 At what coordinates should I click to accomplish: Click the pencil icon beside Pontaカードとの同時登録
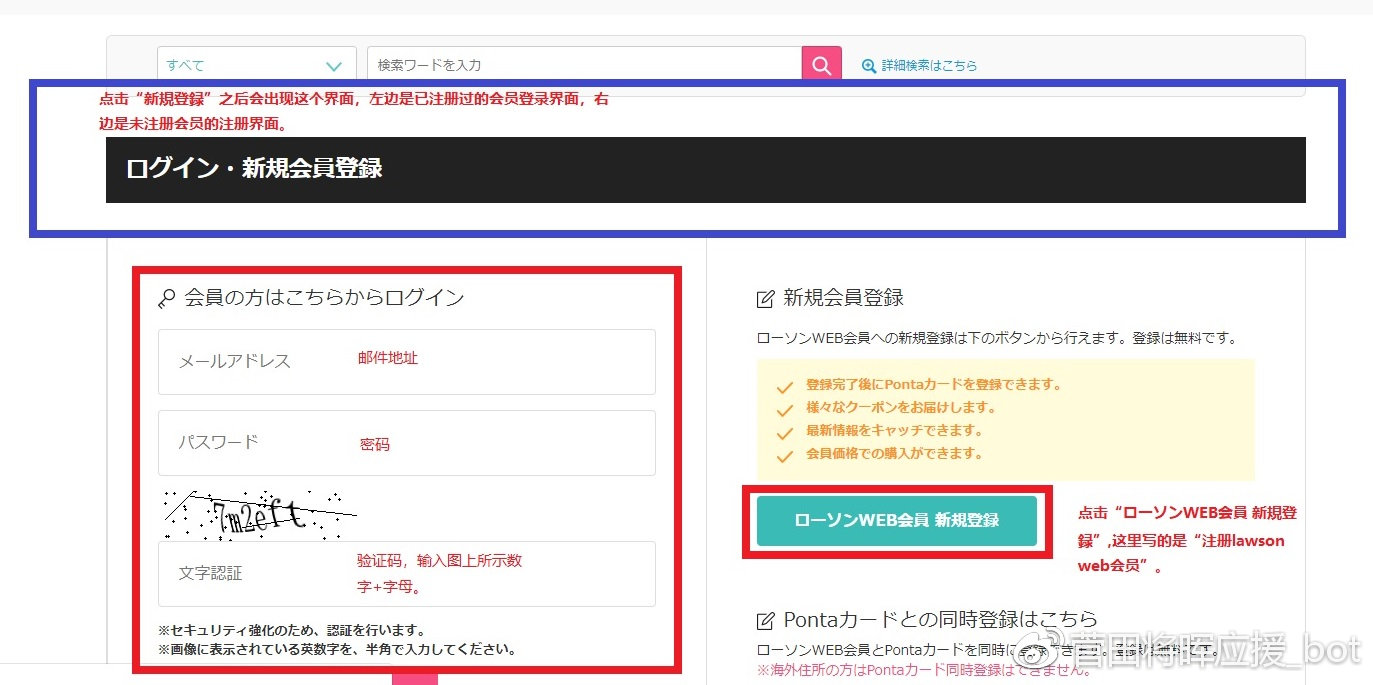click(x=766, y=620)
